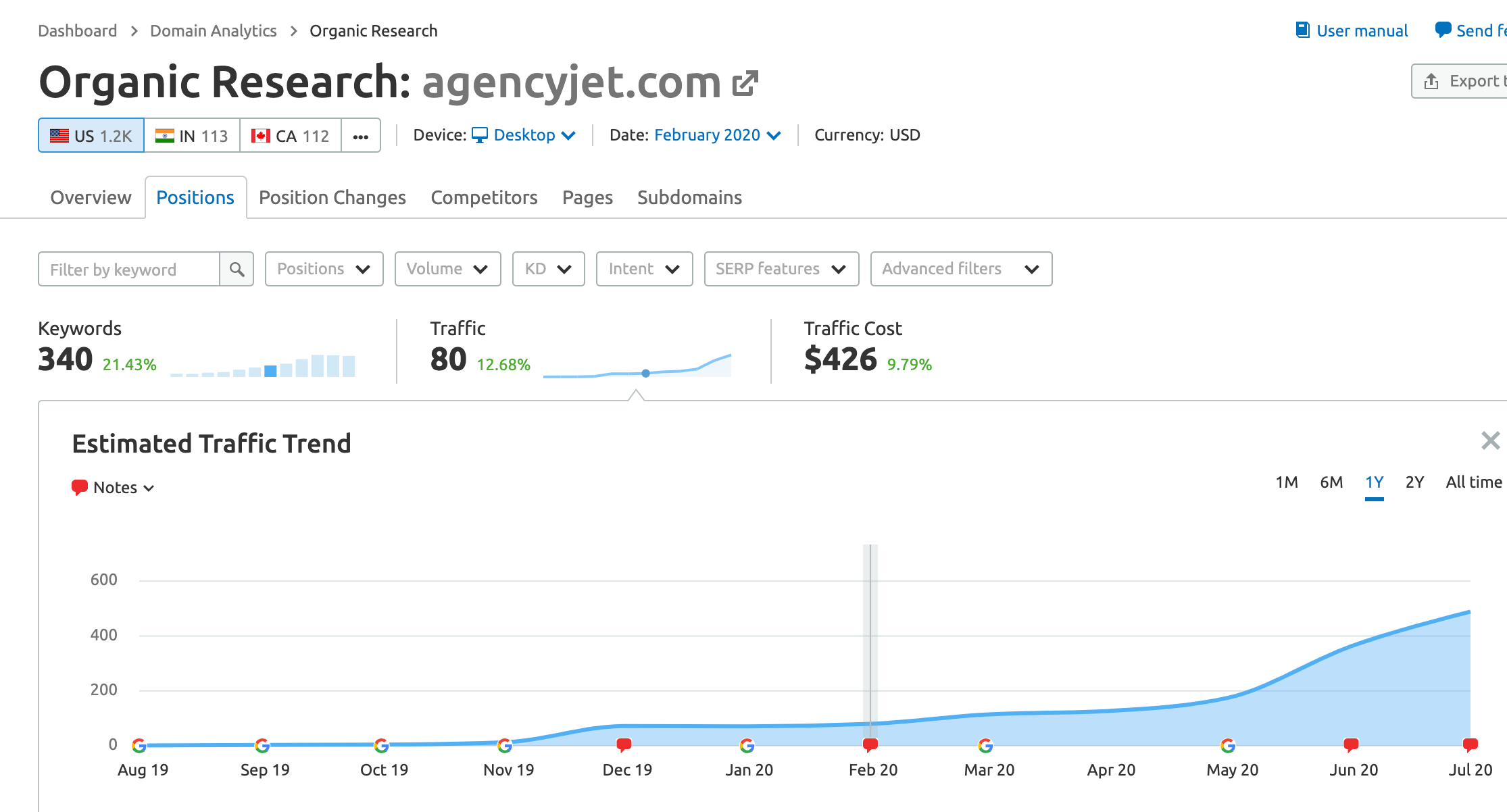This screenshot has width=1507, height=812.
Task: Expand the Advanced filters dropdown
Action: pos(962,269)
